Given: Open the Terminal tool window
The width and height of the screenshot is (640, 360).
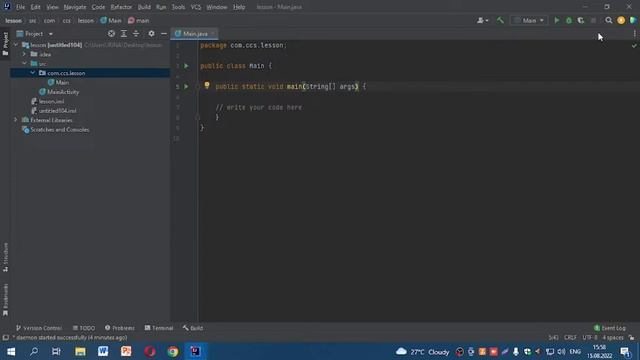Looking at the screenshot, I should point(159,328).
